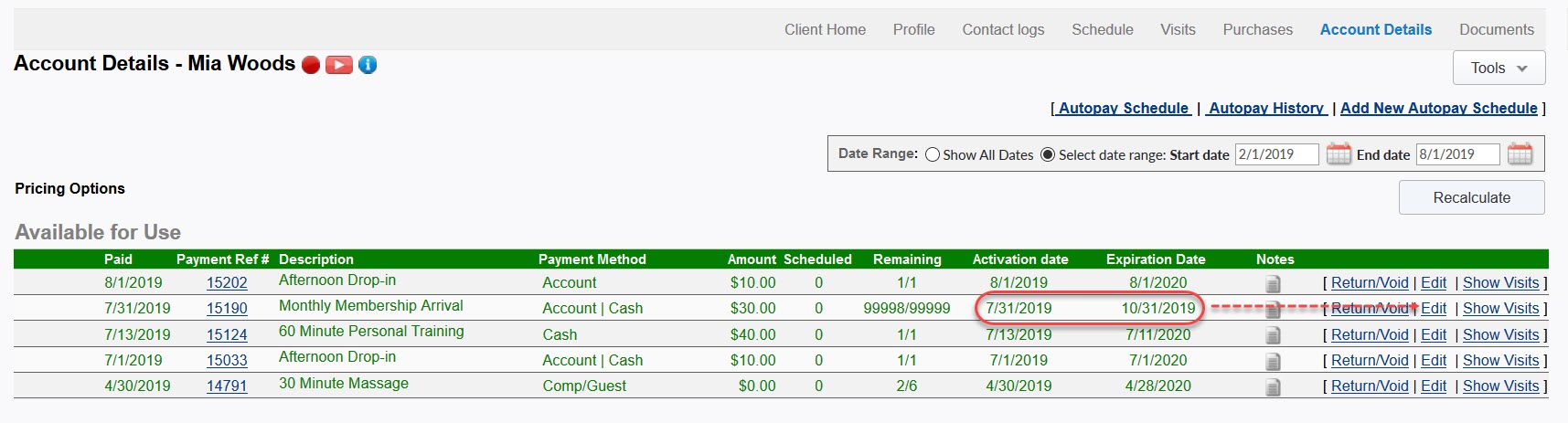Click the red video play icon
The height and width of the screenshot is (423, 1568).
[x=339, y=65]
